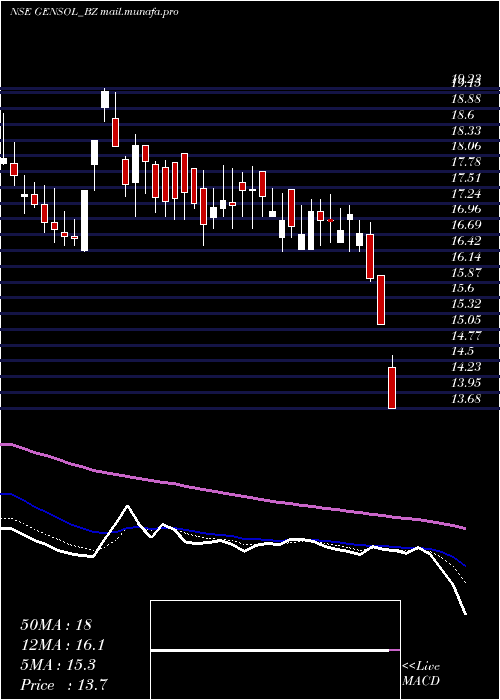Click the last red candlestick at the chart low
Screen dimensions: 500x700
tap(392, 388)
